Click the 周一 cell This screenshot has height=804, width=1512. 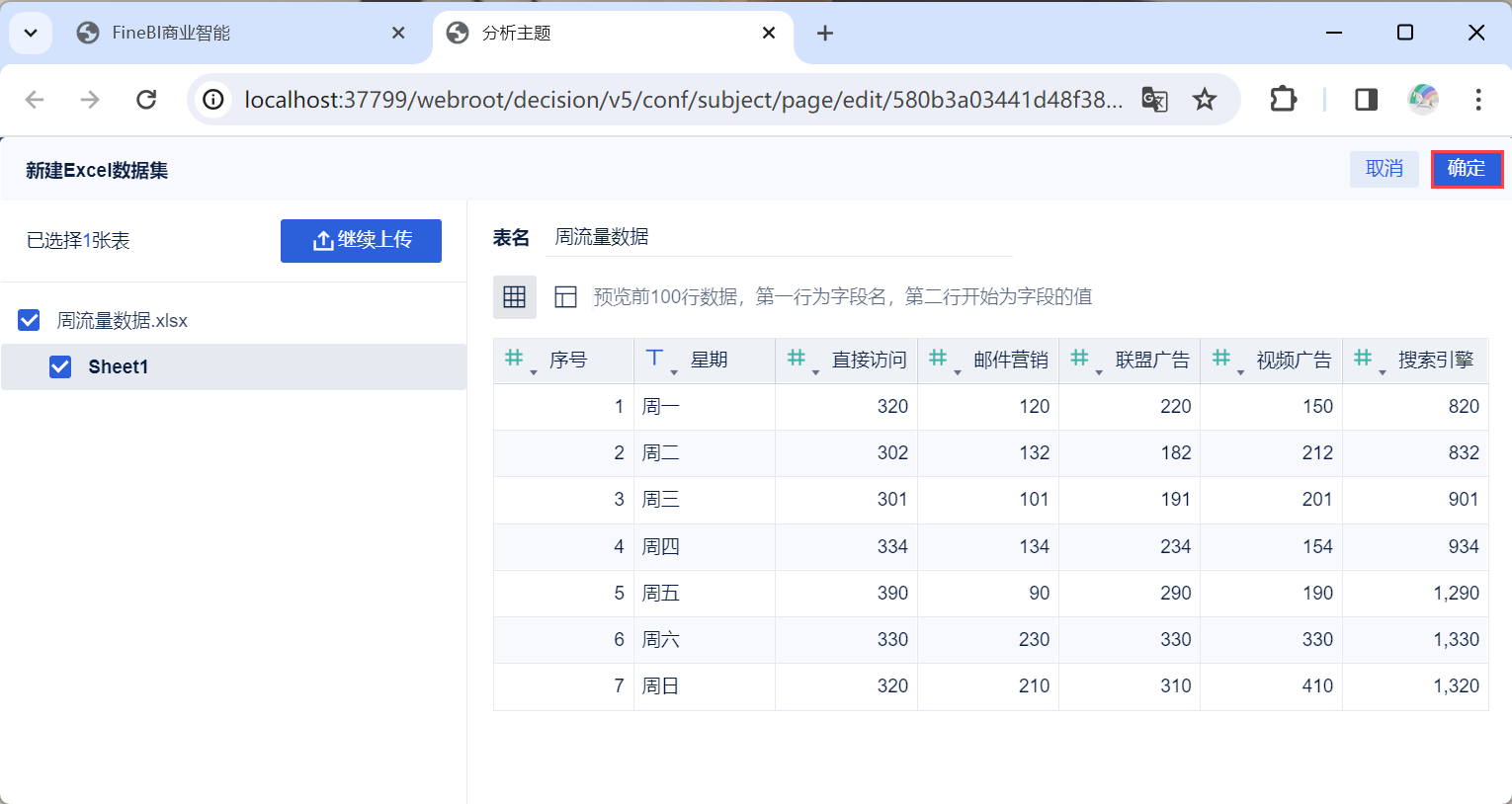tap(705, 406)
